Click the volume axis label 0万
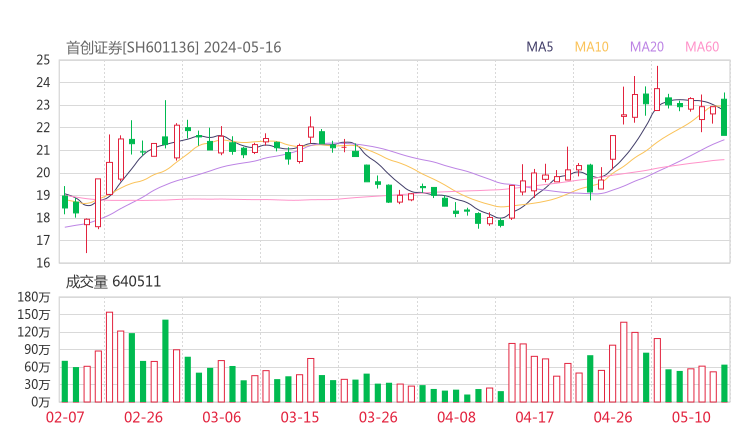Image resolution: width=740 pixels, height=440 pixels. click(x=41, y=402)
